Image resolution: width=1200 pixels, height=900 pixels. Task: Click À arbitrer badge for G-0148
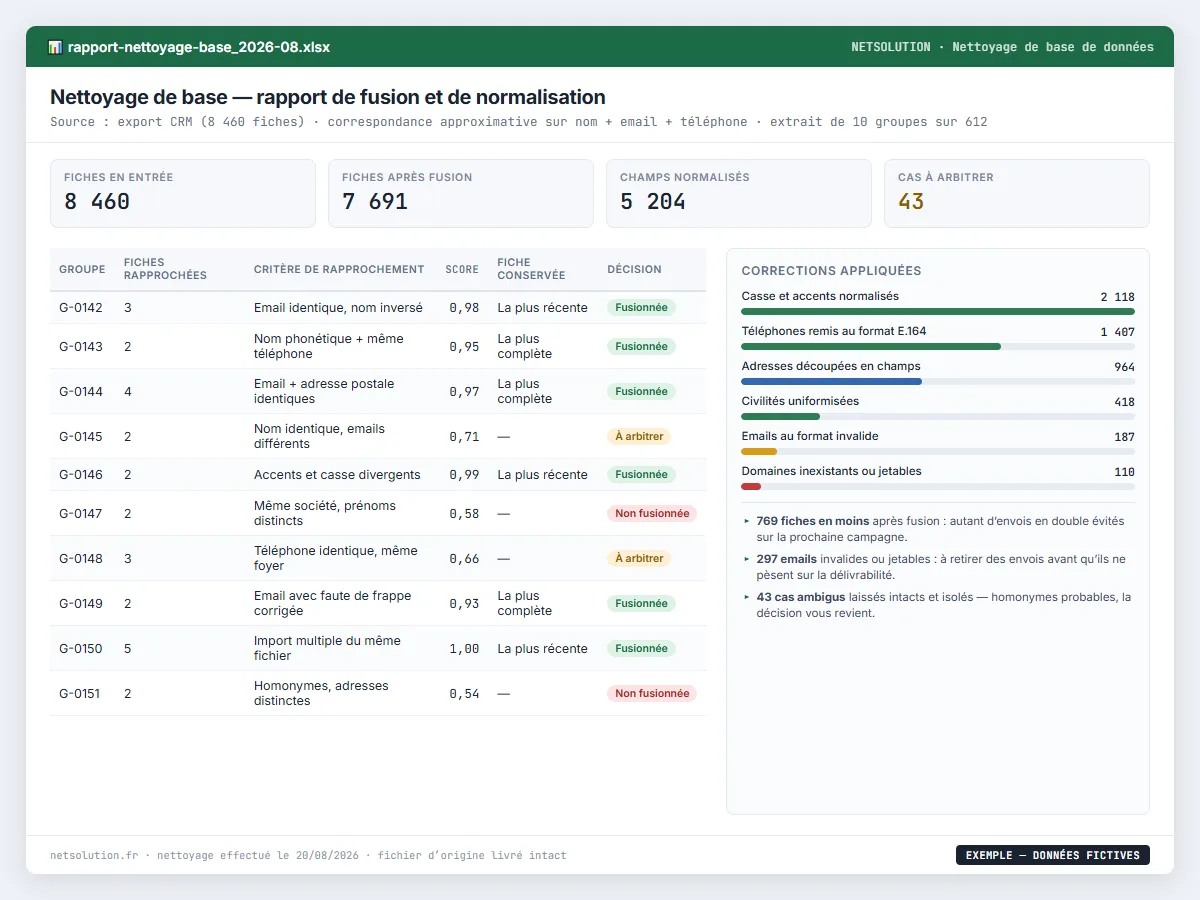click(x=638, y=558)
